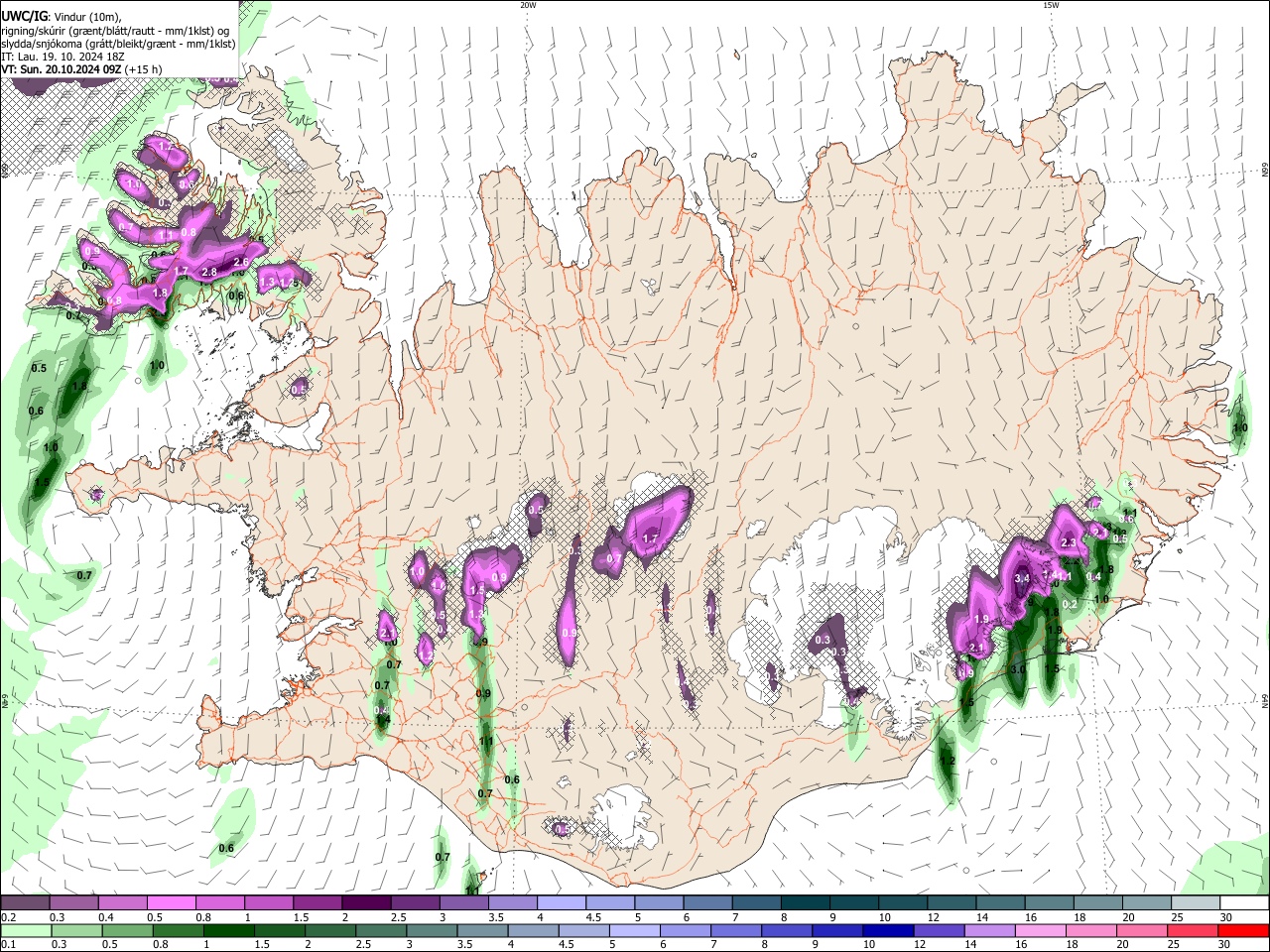Pick the medium green 0.5 swatch, bottom legend row
The image size is (1270, 952).
coord(127,931)
